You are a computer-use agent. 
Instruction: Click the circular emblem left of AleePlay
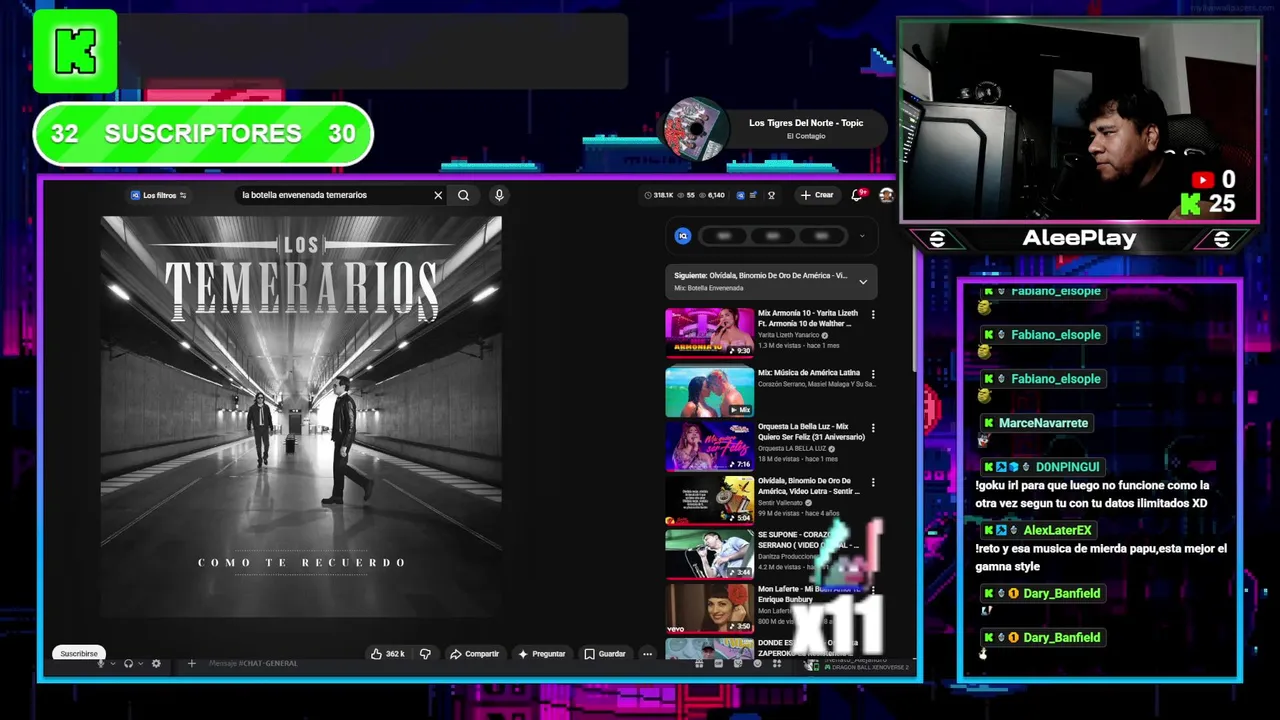(x=937, y=239)
